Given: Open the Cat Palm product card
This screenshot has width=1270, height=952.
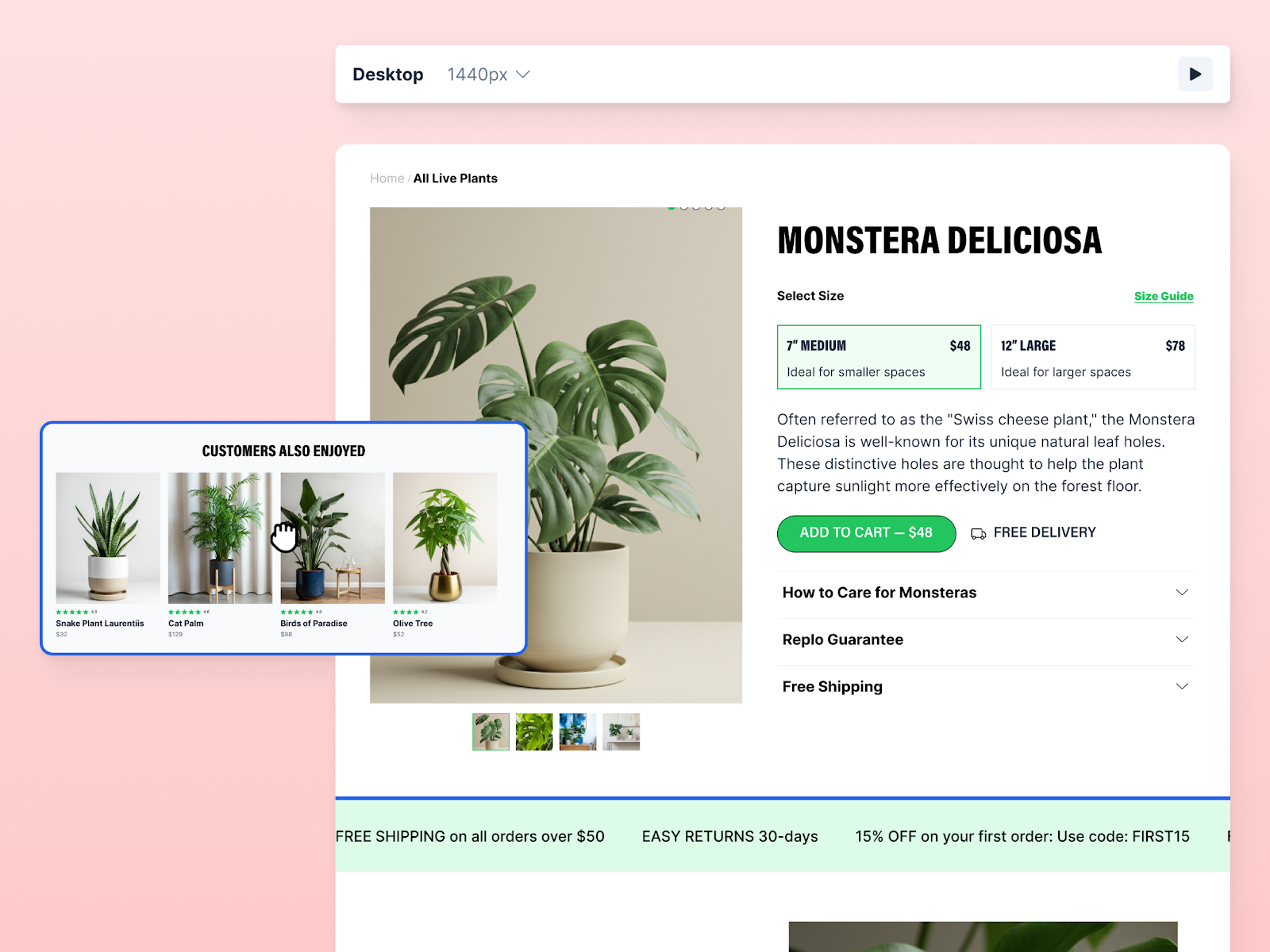Looking at the screenshot, I should click(x=220, y=555).
